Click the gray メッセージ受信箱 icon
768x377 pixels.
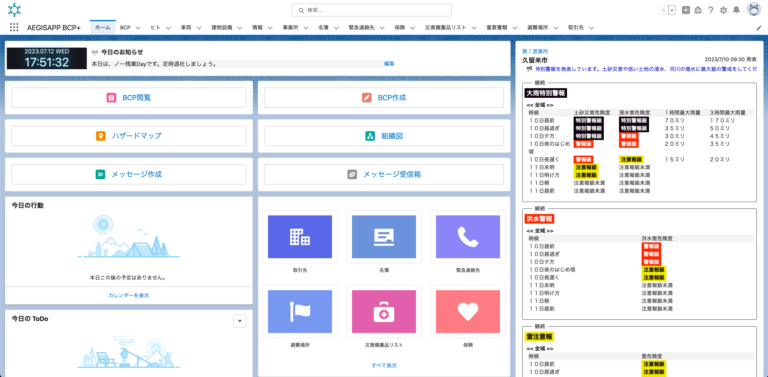pyautogui.click(x=352, y=174)
